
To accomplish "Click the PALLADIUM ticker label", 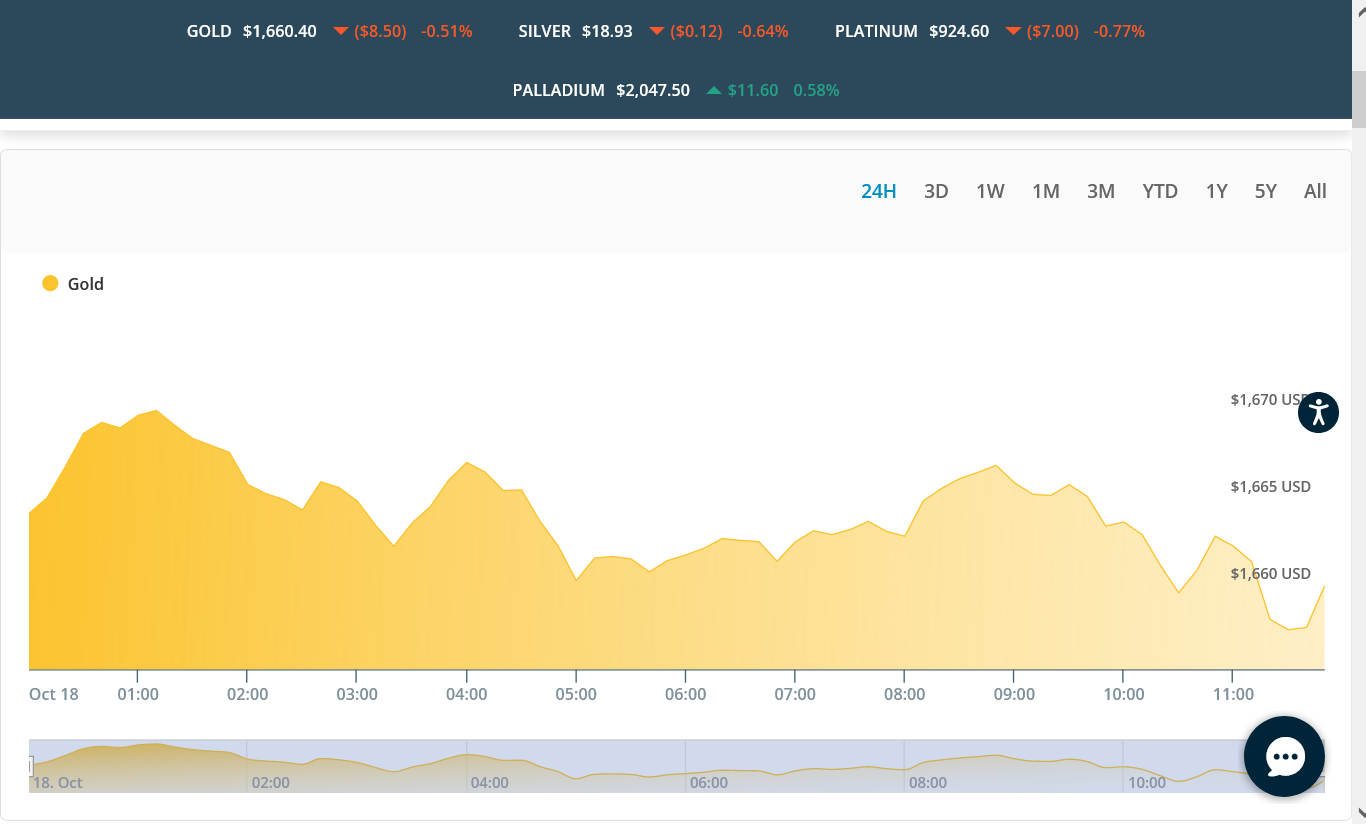I will pyautogui.click(x=559, y=90).
